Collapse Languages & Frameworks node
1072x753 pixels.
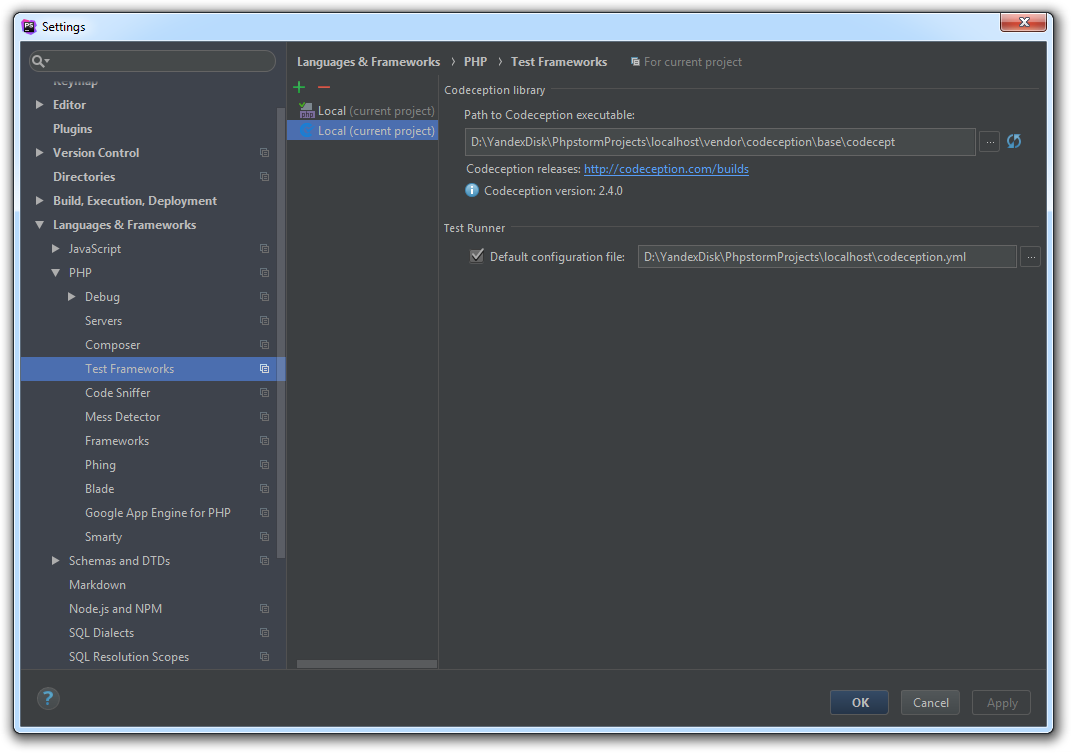(39, 224)
